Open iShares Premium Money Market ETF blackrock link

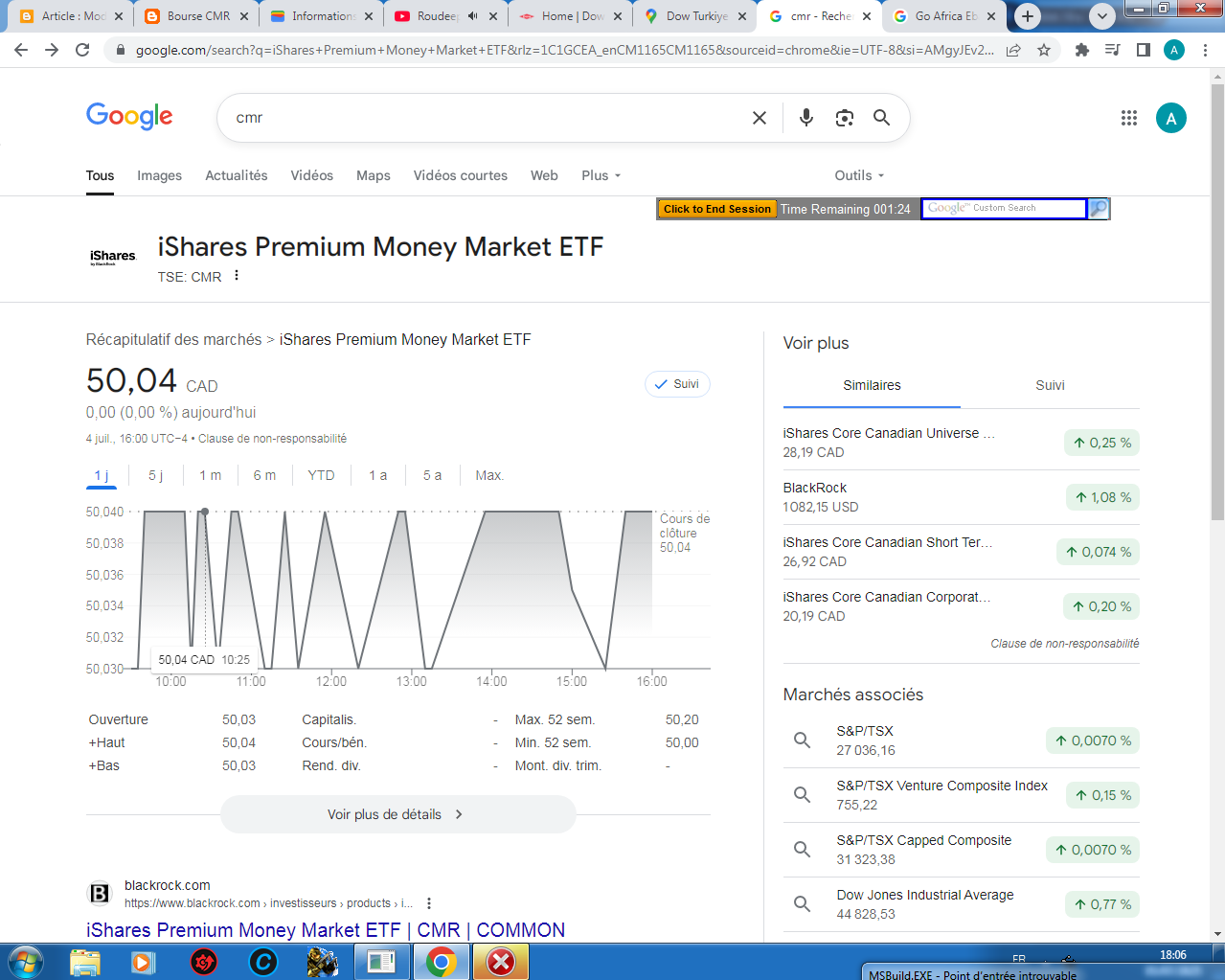click(326, 930)
